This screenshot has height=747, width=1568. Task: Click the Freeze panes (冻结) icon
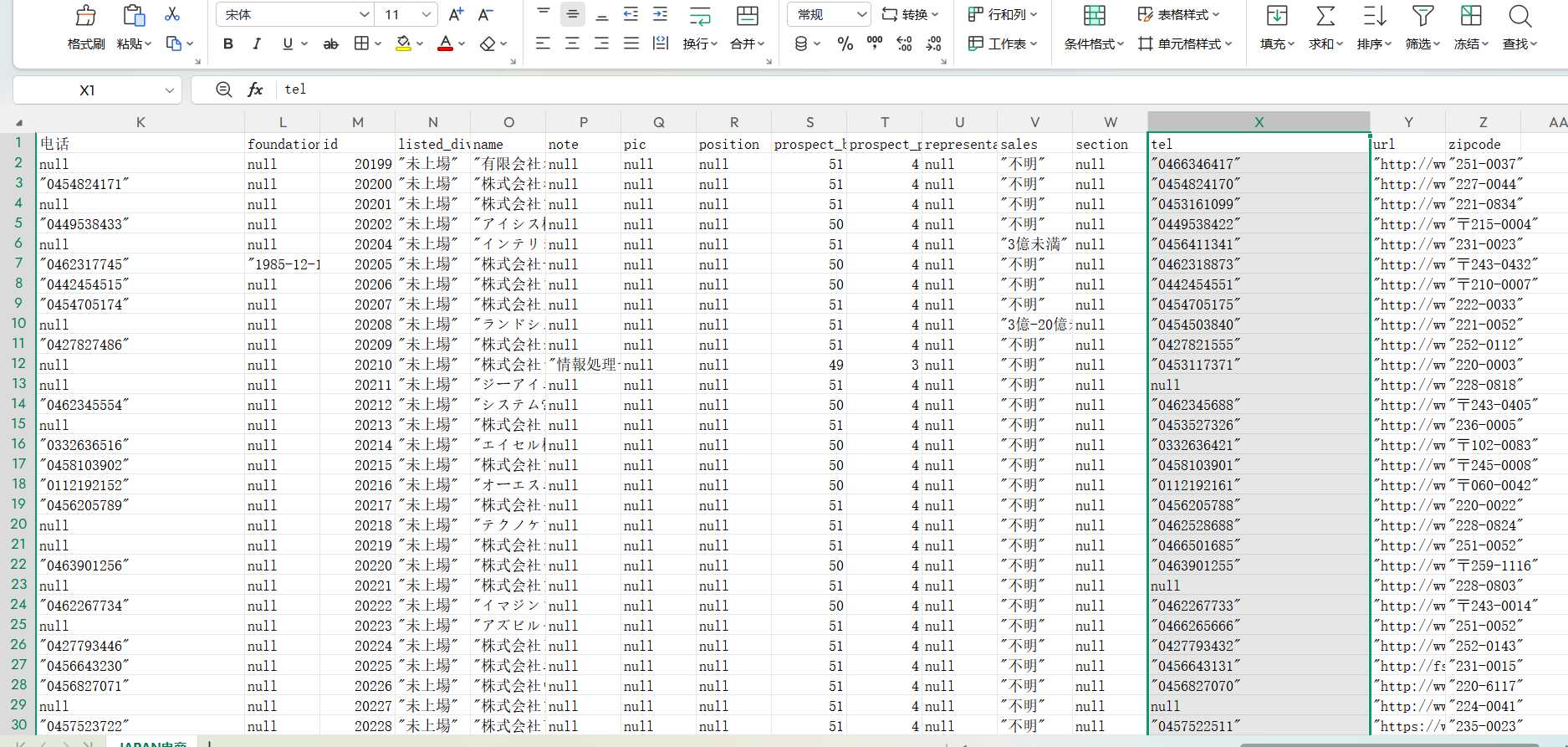pos(1471,16)
